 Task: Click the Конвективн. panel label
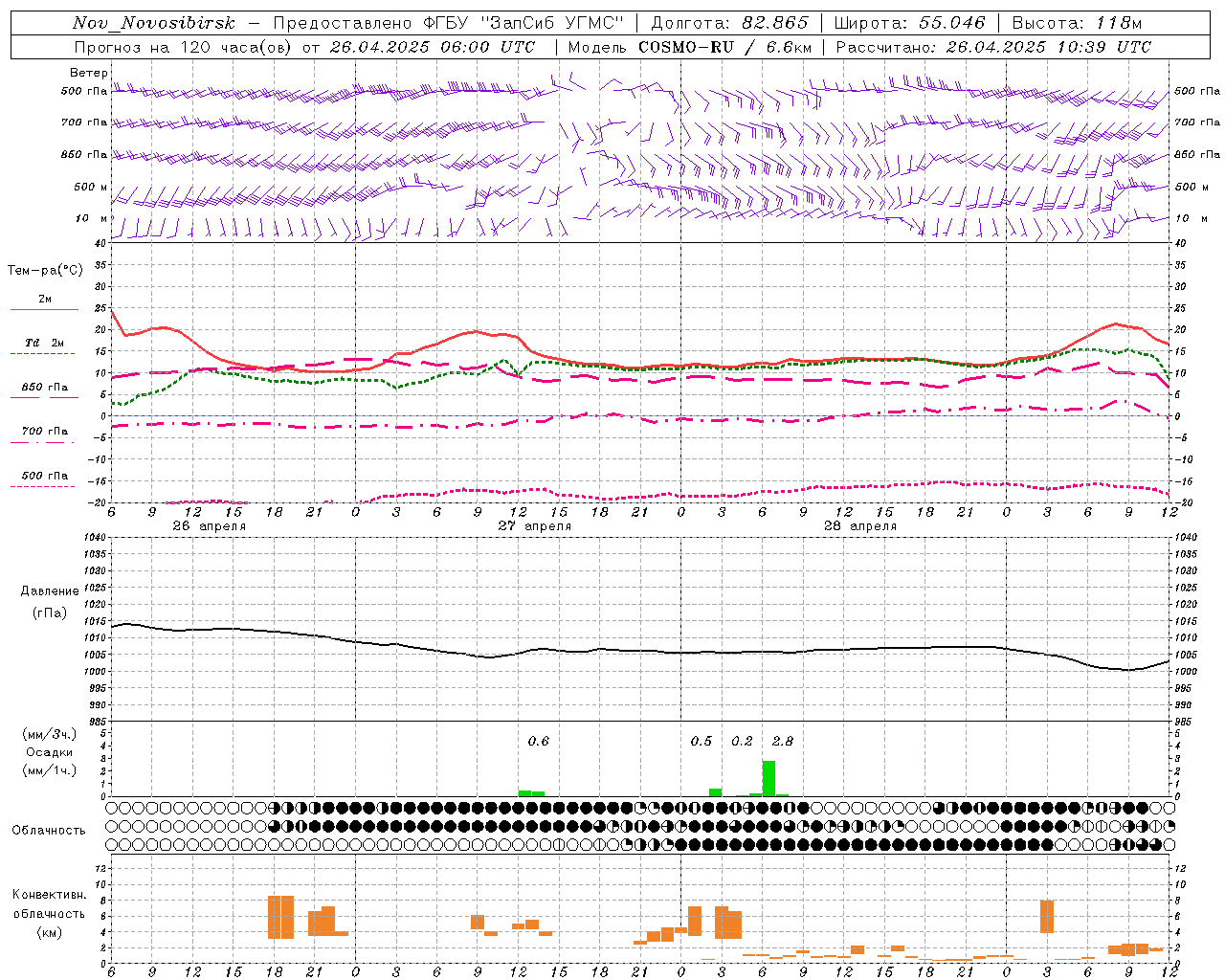coord(50,895)
